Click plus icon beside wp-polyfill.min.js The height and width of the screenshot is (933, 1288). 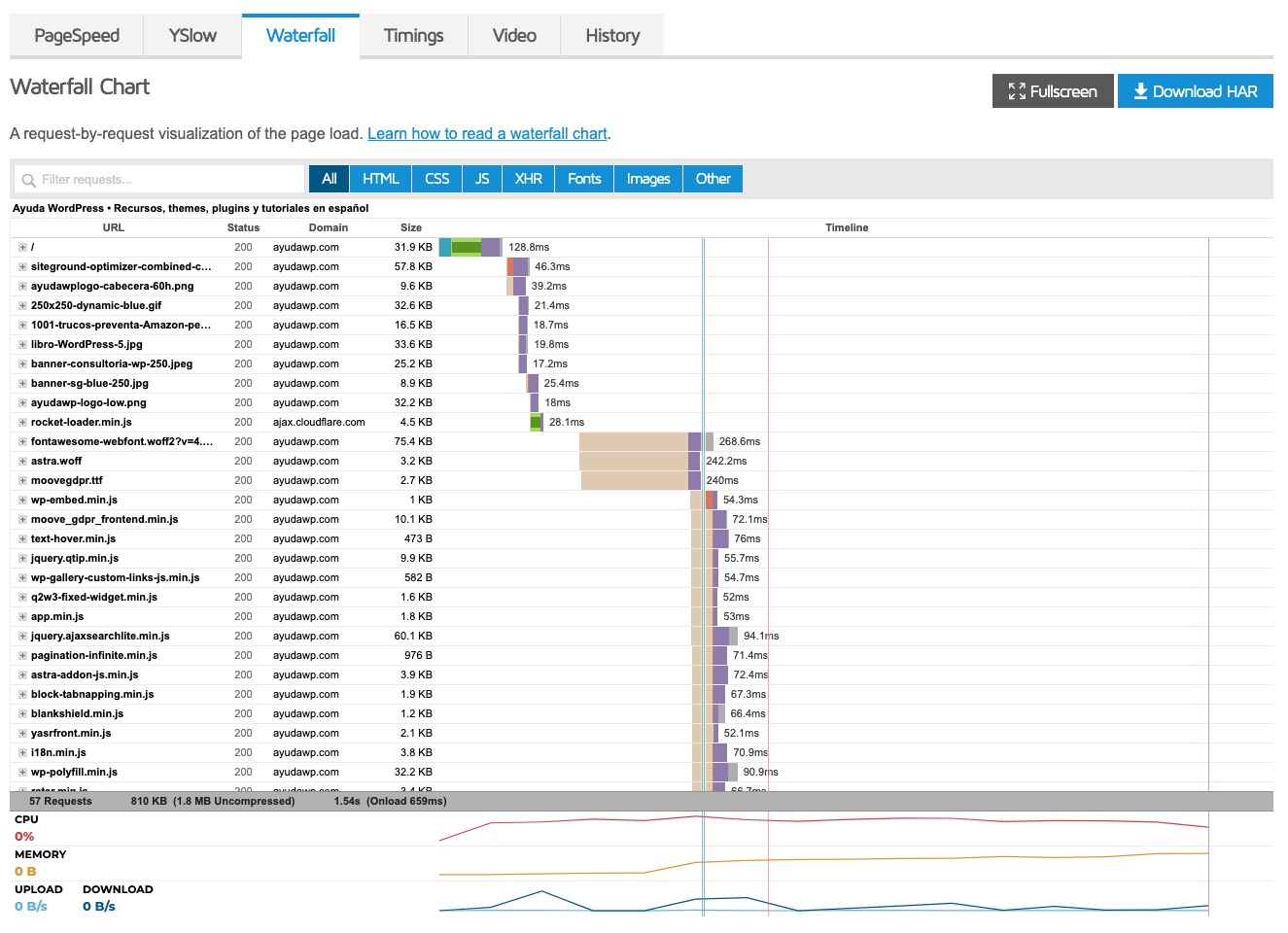pyautogui.click(x=22, y=773)
